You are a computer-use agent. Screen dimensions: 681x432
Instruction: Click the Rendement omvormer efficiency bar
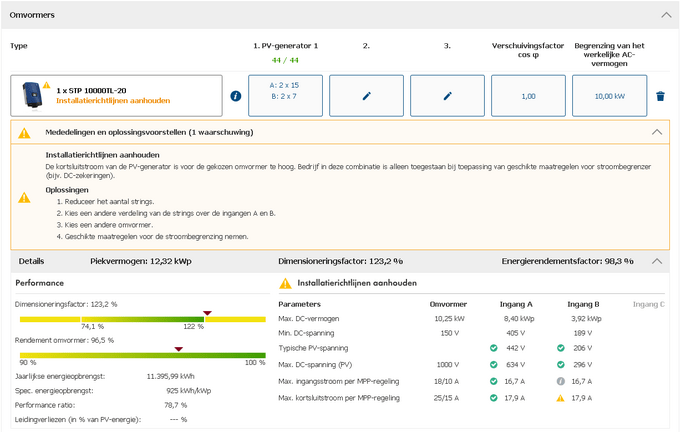141,354
